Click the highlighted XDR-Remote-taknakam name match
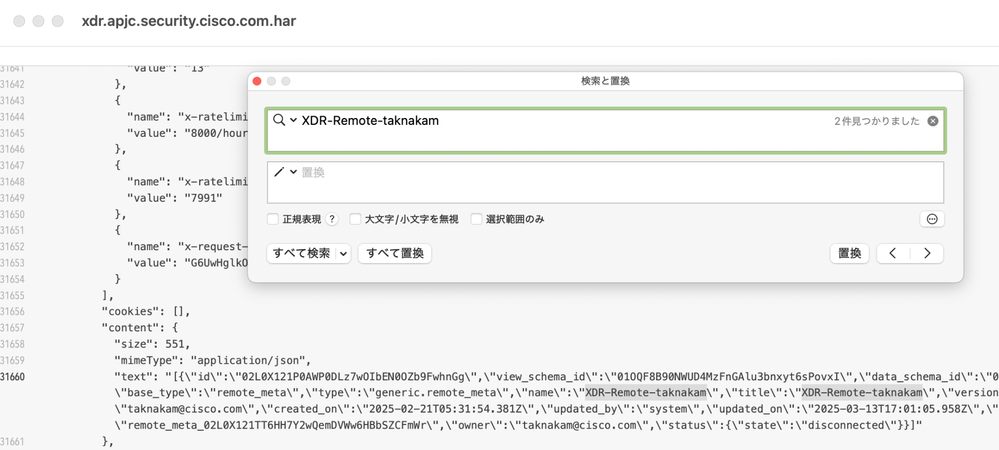 (646, 392)
